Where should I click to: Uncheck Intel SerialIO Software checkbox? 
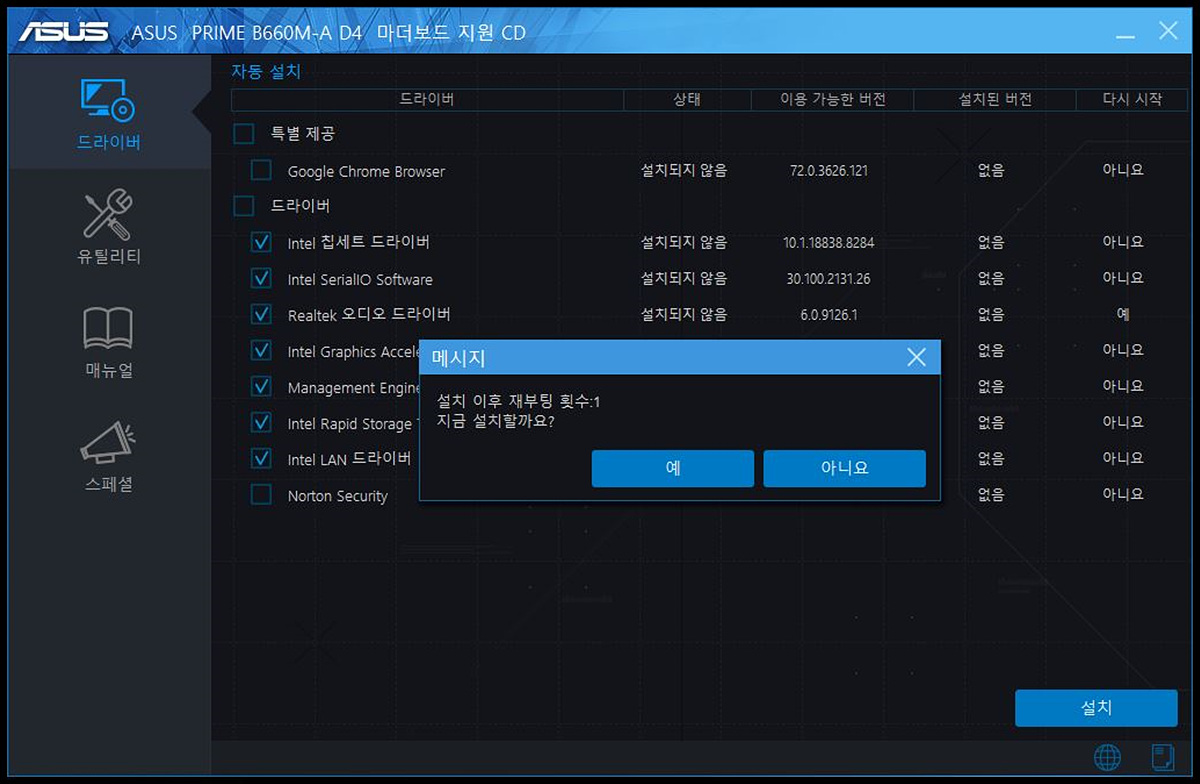pos(261,278)
